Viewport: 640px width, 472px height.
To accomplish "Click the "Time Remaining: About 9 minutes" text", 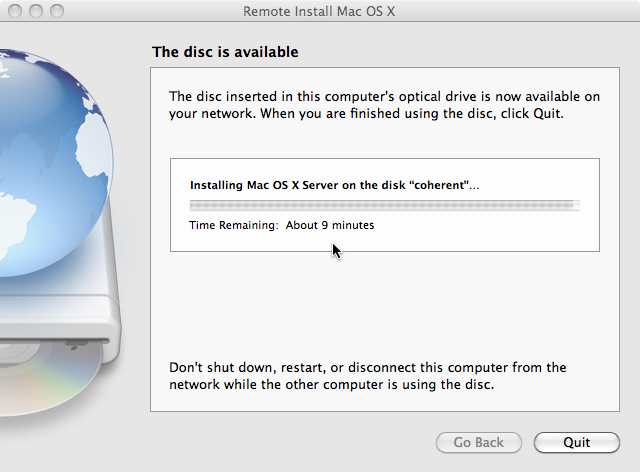I will point(282,225).
